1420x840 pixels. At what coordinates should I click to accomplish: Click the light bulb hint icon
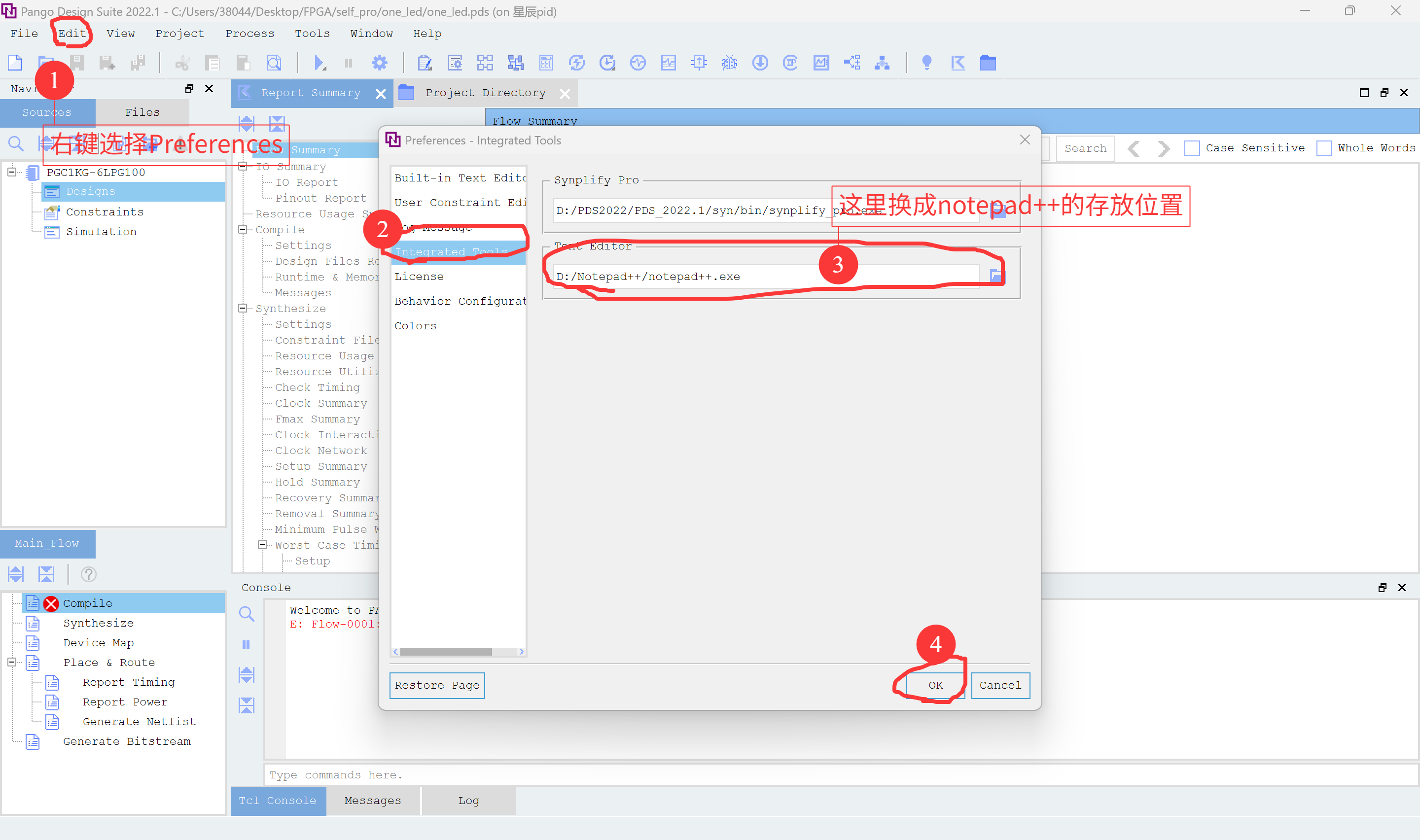pyautogui.click(x=926, y=63)
